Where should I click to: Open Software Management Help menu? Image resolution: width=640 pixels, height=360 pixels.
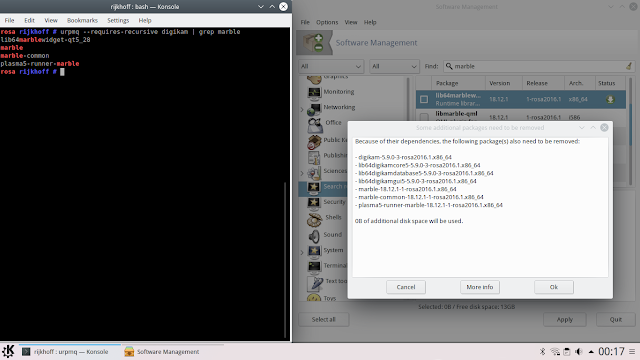coord(370,22)
